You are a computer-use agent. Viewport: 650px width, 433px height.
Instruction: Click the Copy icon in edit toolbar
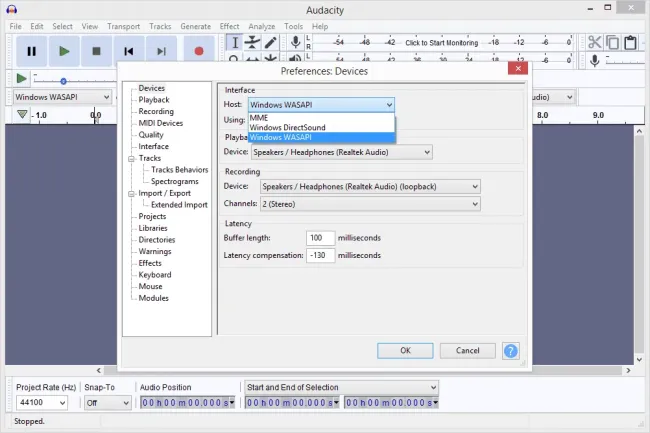pyautogui.click(x=612, y=42)
